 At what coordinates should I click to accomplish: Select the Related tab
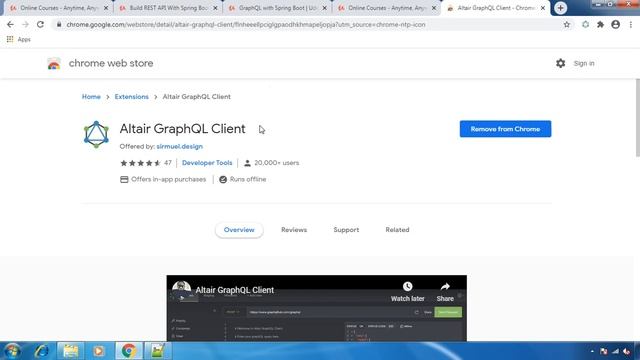397,230
